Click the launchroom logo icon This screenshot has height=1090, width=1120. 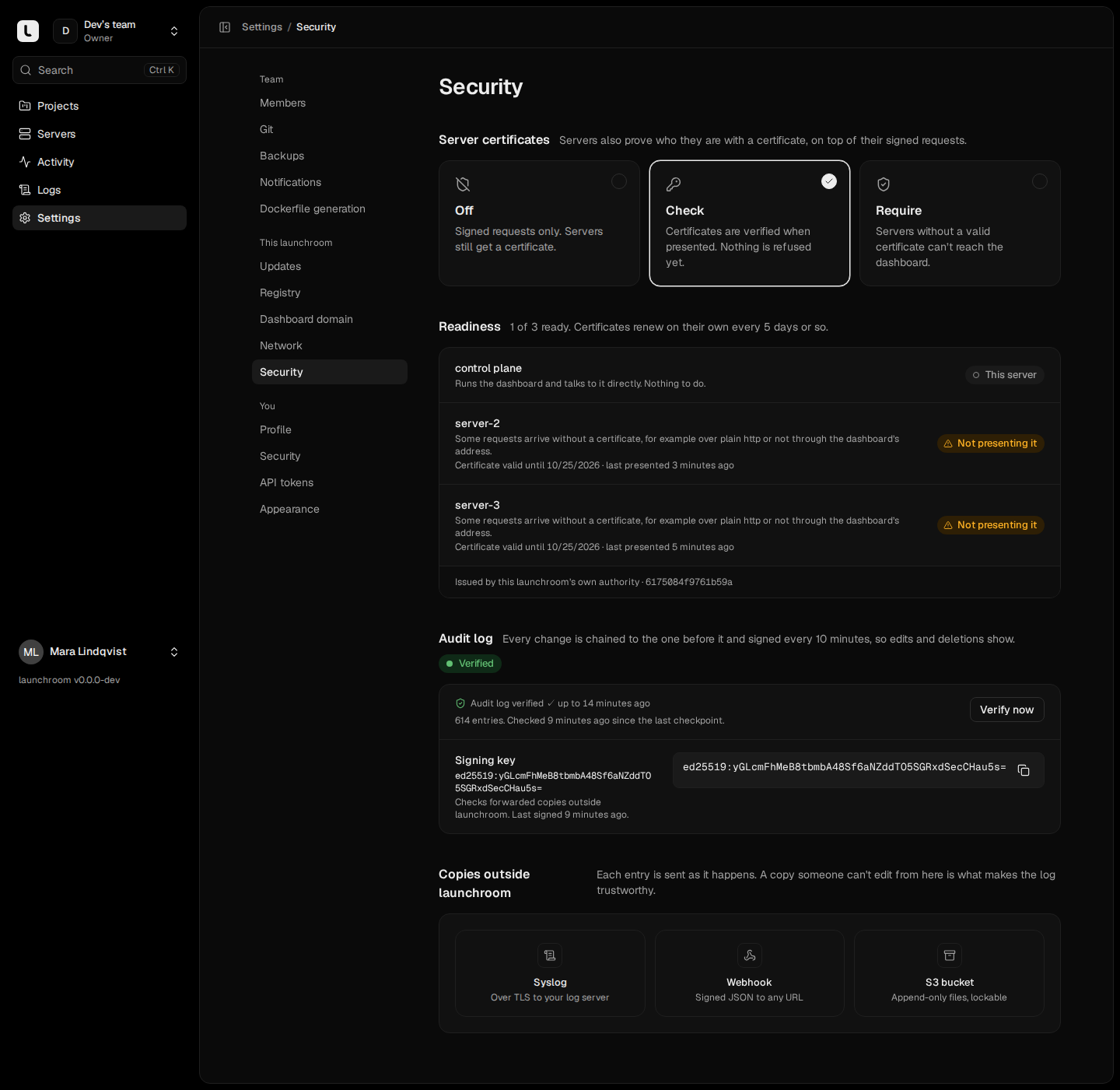click(28, 31)
